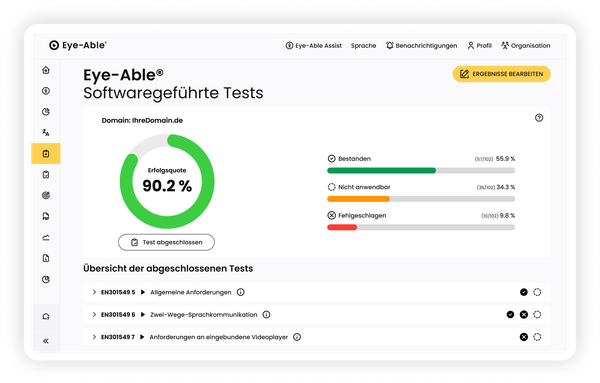Open Benachrichtigungen in top navigation
The width and height of the screenshot is (600, 383).
click(x=421, y=46)
